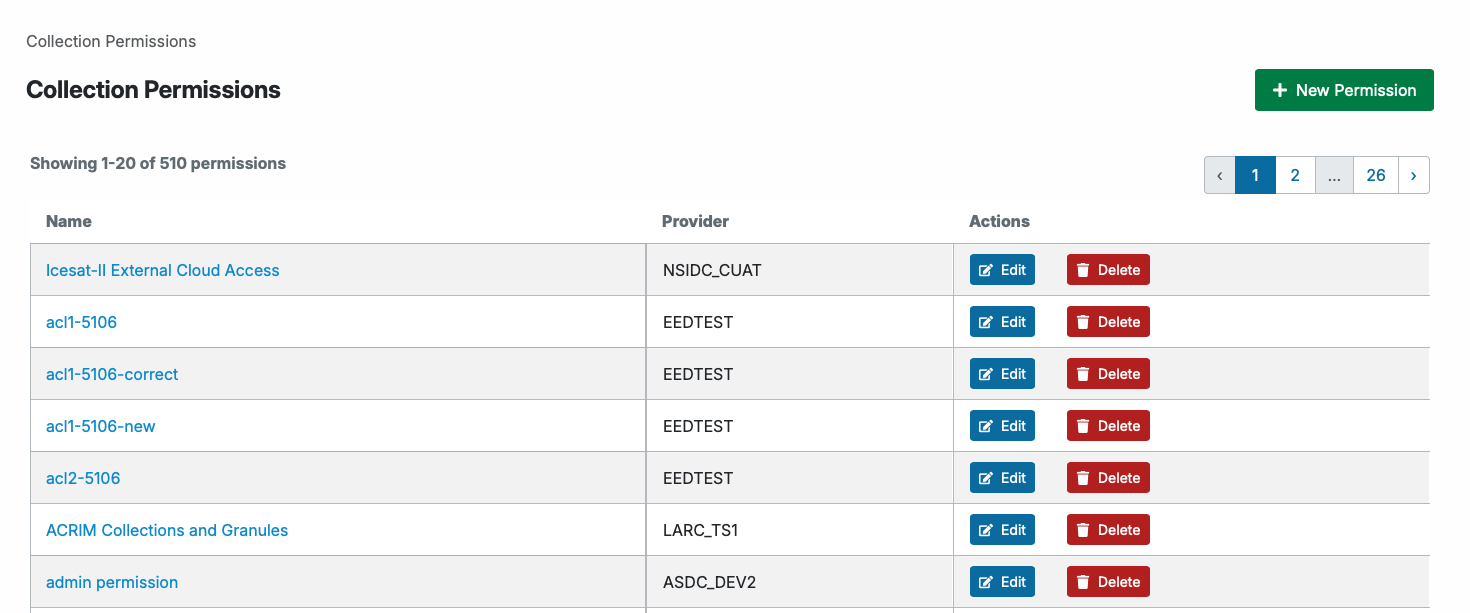Open the Icesat-II External Cloud Access link
Screen dimensions: 1470x613
coord(163,270)
